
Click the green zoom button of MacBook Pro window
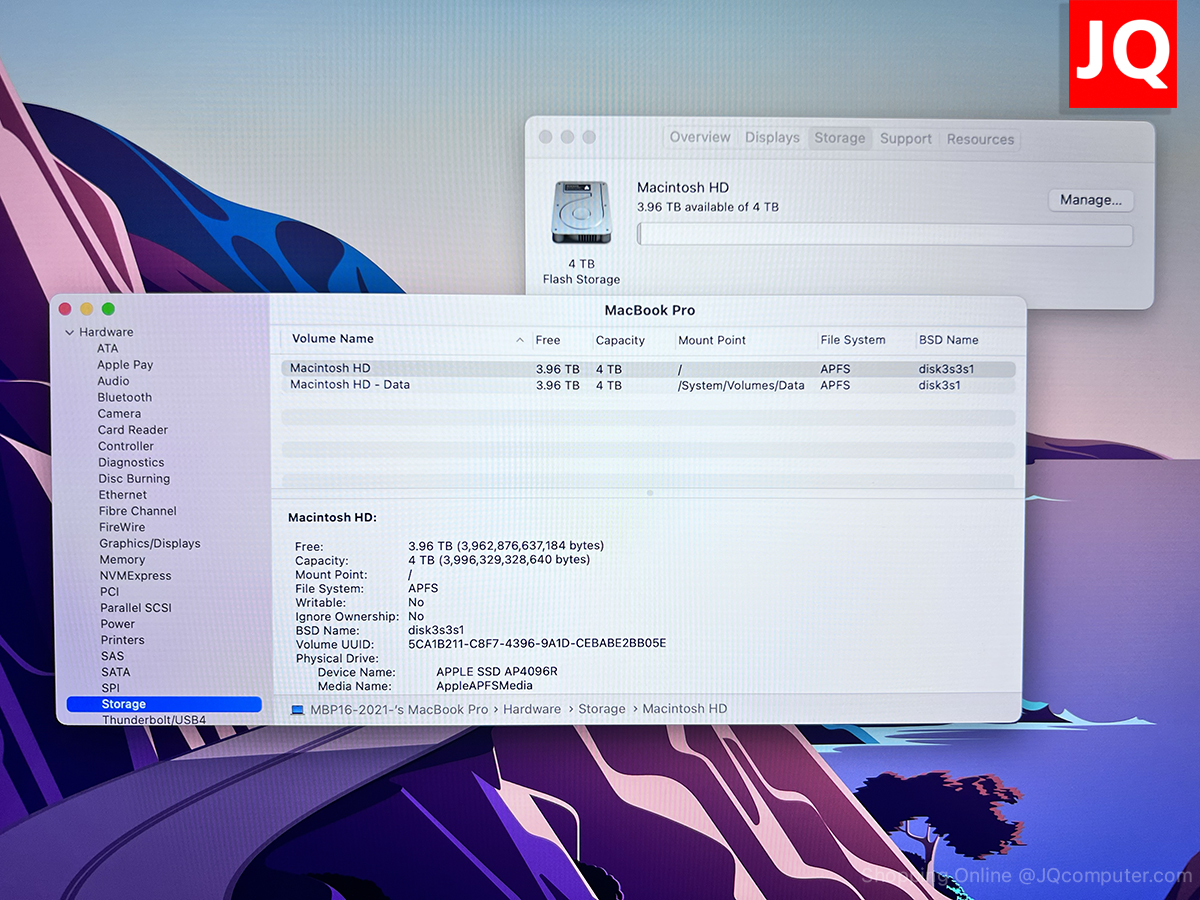pyautogui.click(x=108, y=309)
